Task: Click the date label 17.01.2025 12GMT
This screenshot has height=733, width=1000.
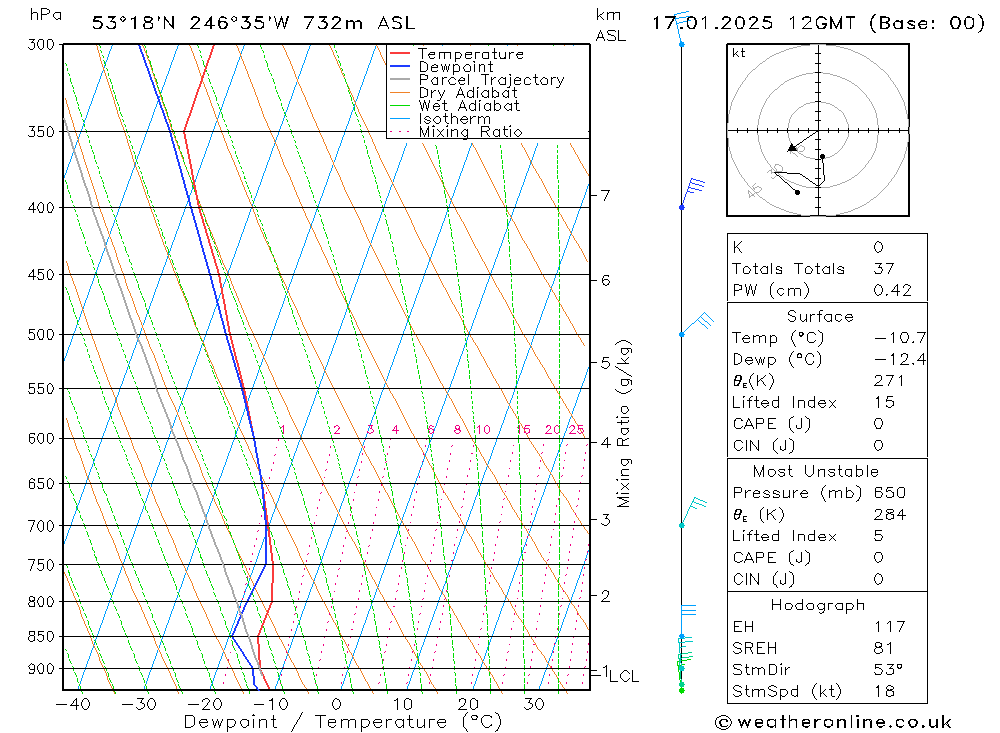Action: pyautogui.click(x=753, y=23)
